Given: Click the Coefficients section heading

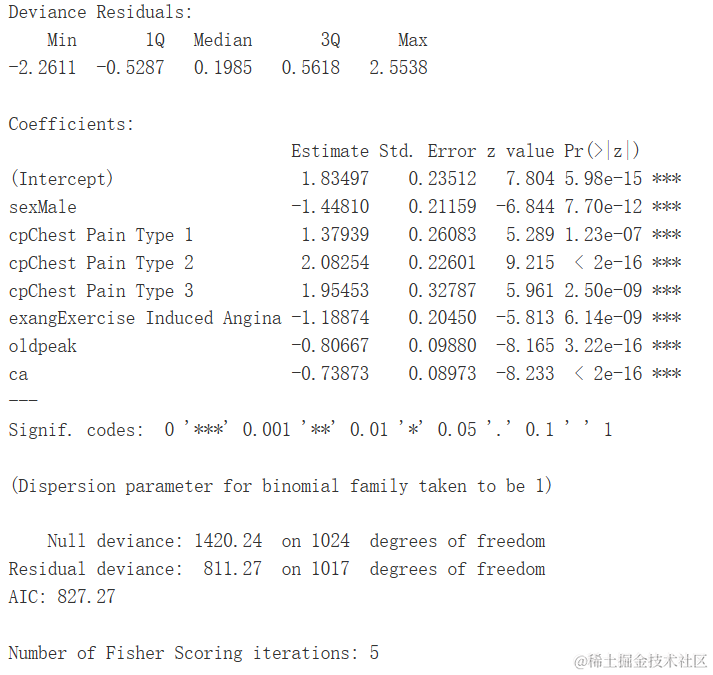Looking at the screenshot, I should [71, 125].
